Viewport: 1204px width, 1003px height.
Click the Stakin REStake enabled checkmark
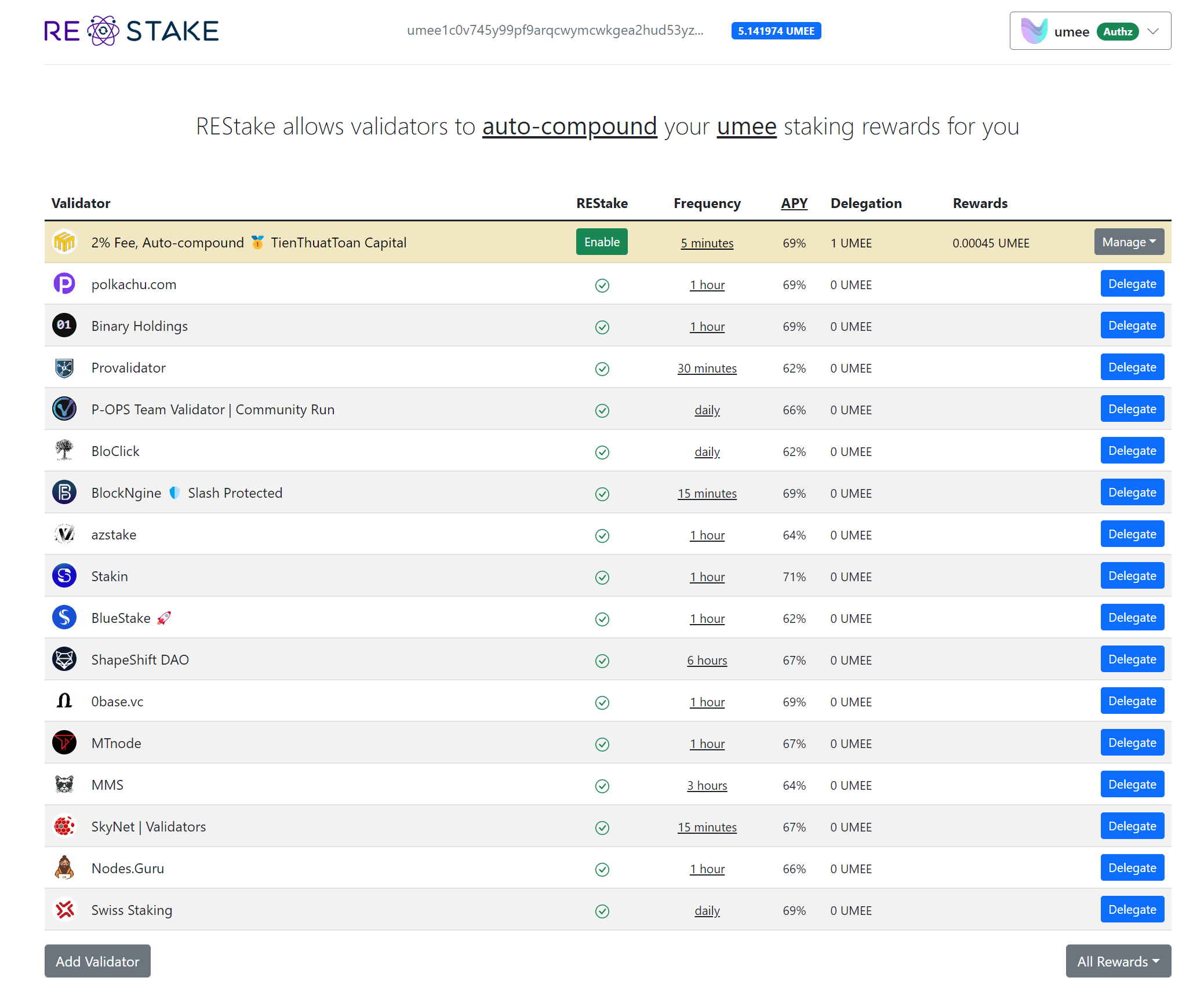pos(602,577)
